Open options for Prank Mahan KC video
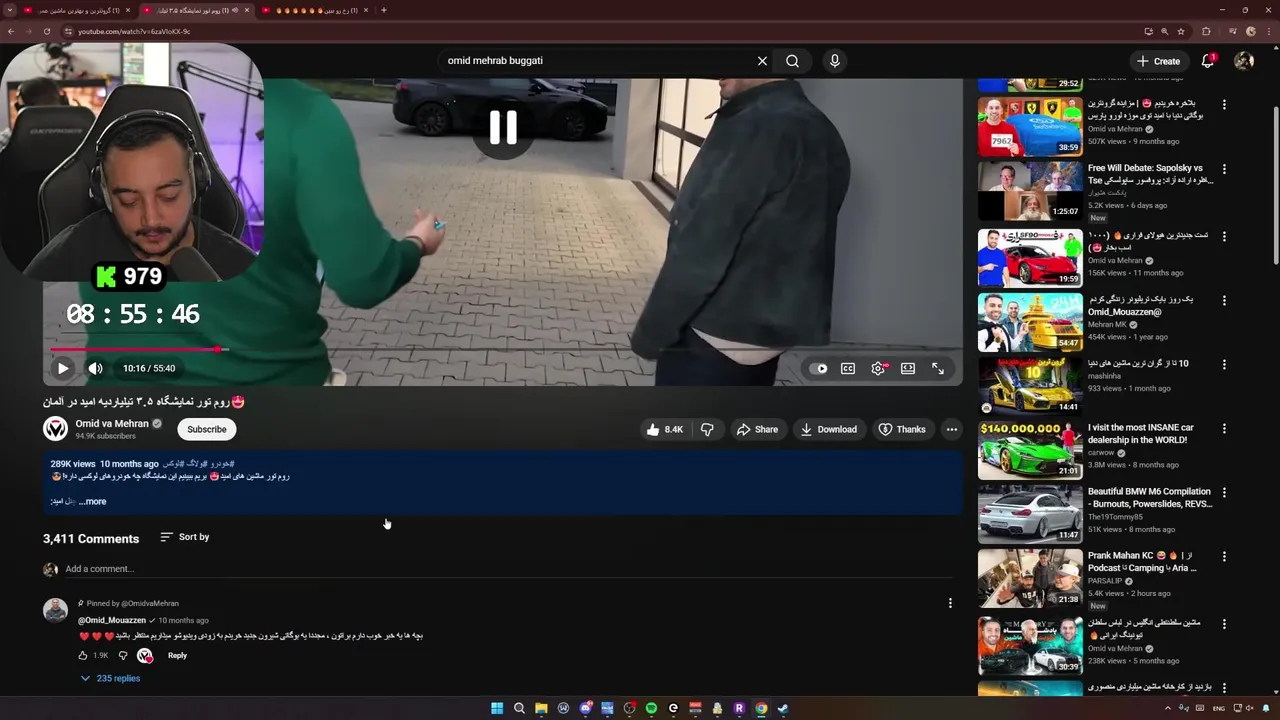Image resolution: width=1280 pixels, height=720 pixels. pos(1224,556)
